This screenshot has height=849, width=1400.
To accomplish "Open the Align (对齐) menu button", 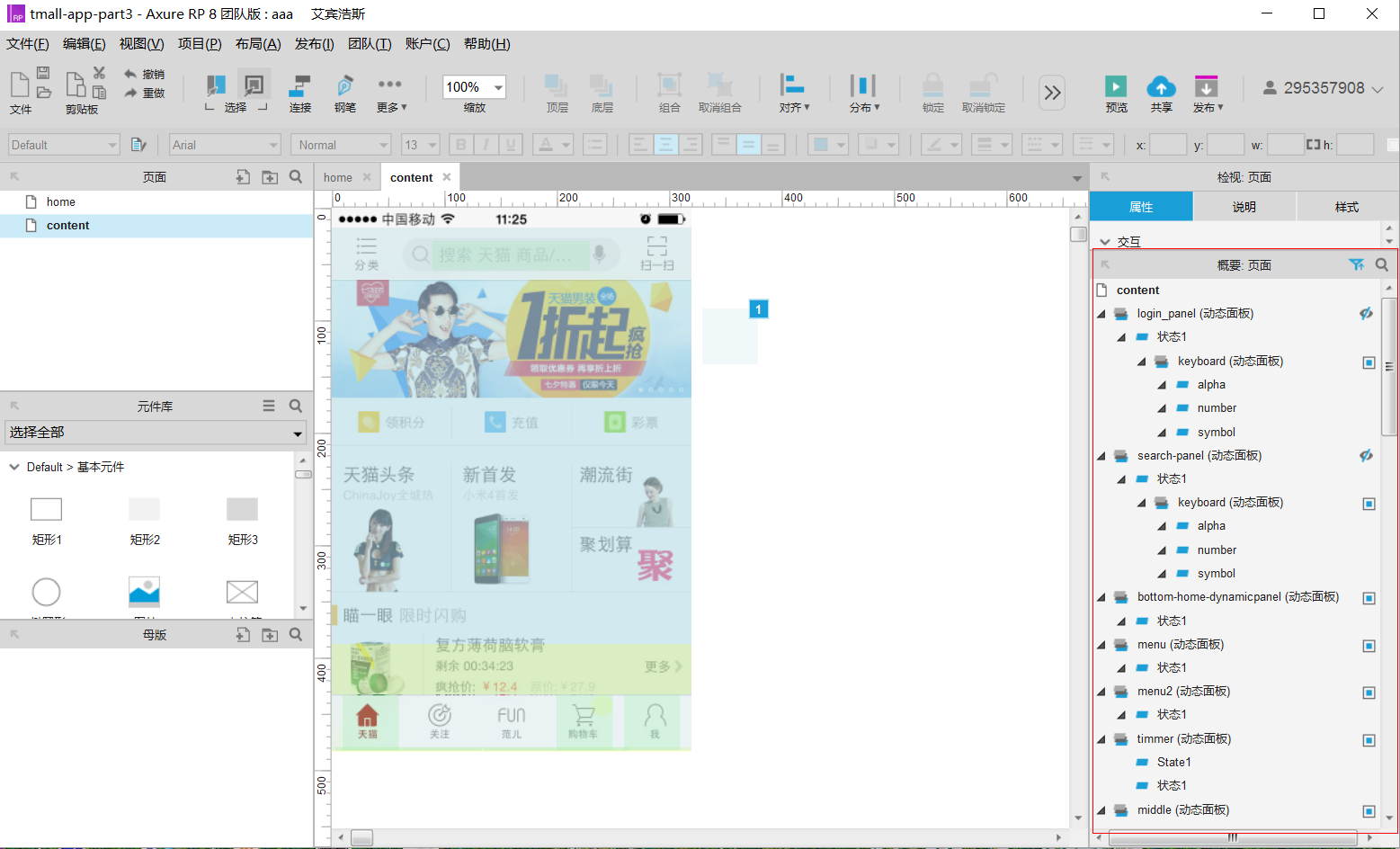I will [794, 93].
